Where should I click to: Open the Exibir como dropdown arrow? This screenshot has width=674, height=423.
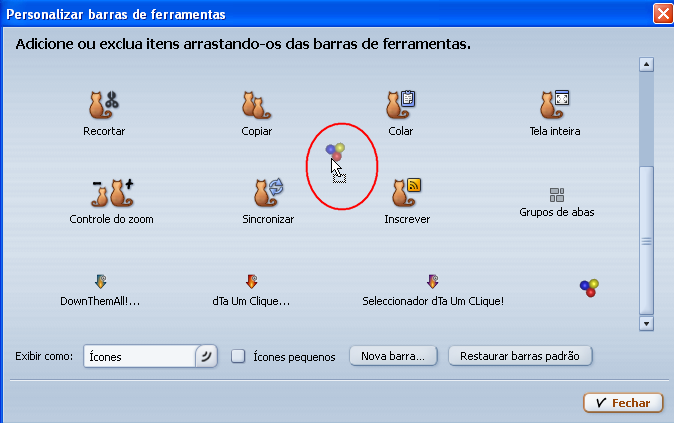[206, 356]
